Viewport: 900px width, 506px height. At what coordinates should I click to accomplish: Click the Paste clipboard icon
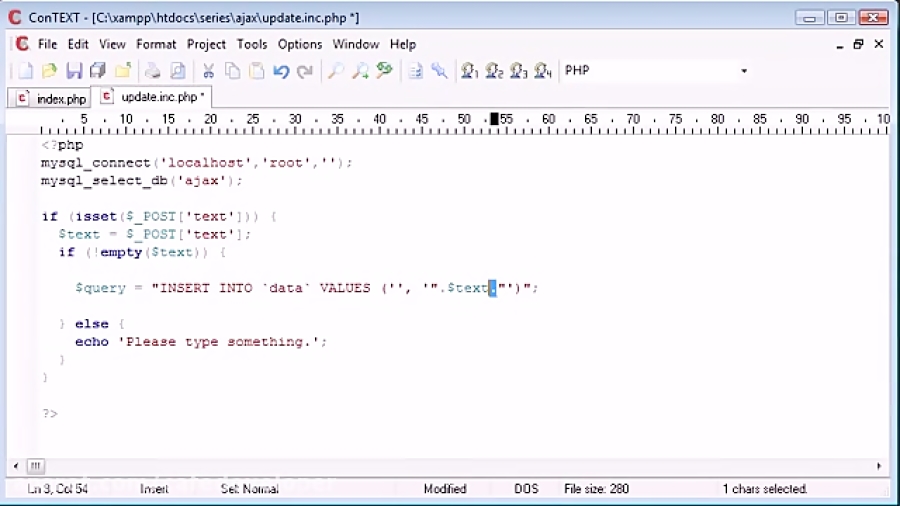click(257, 71)
